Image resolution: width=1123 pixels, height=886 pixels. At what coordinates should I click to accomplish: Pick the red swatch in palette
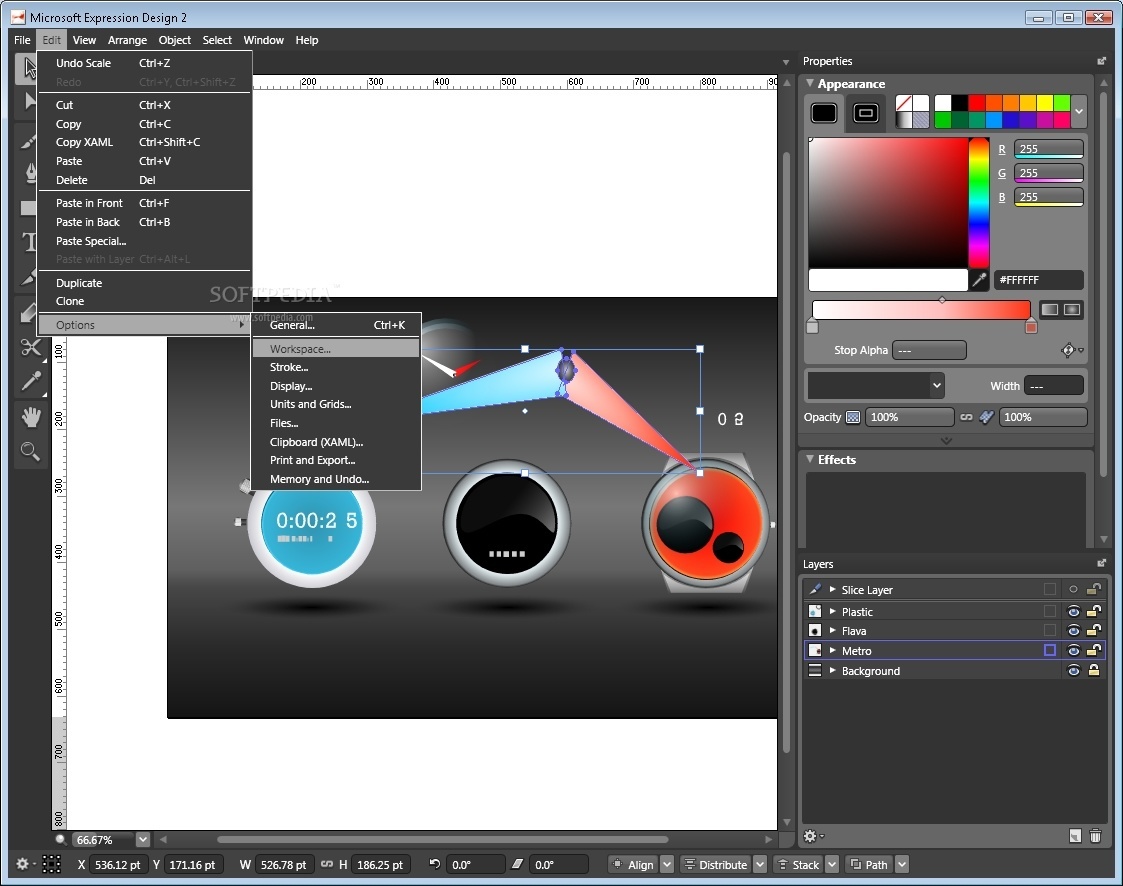(x=977, y=103)
